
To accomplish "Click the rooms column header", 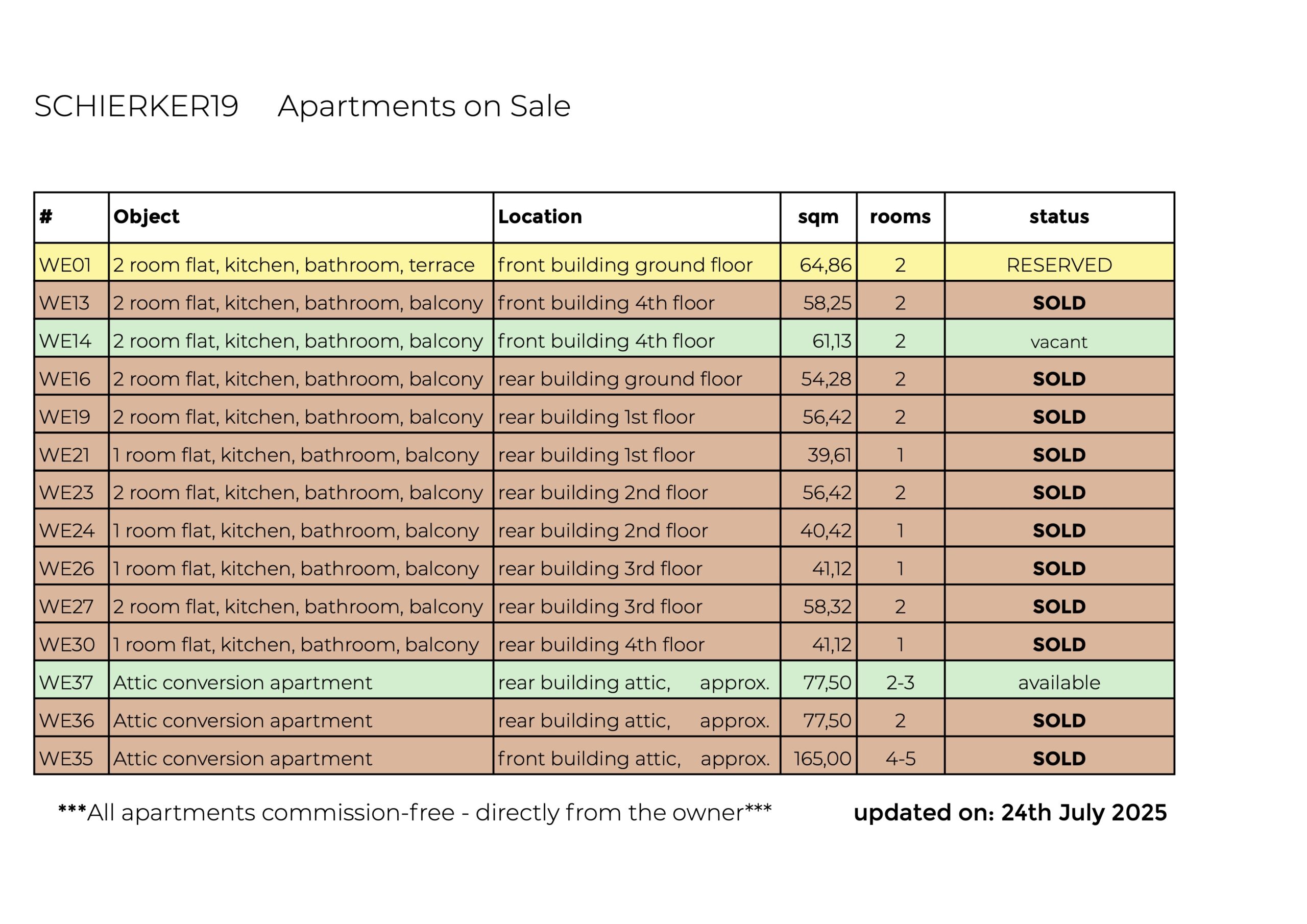I will [x=901, y=217].
